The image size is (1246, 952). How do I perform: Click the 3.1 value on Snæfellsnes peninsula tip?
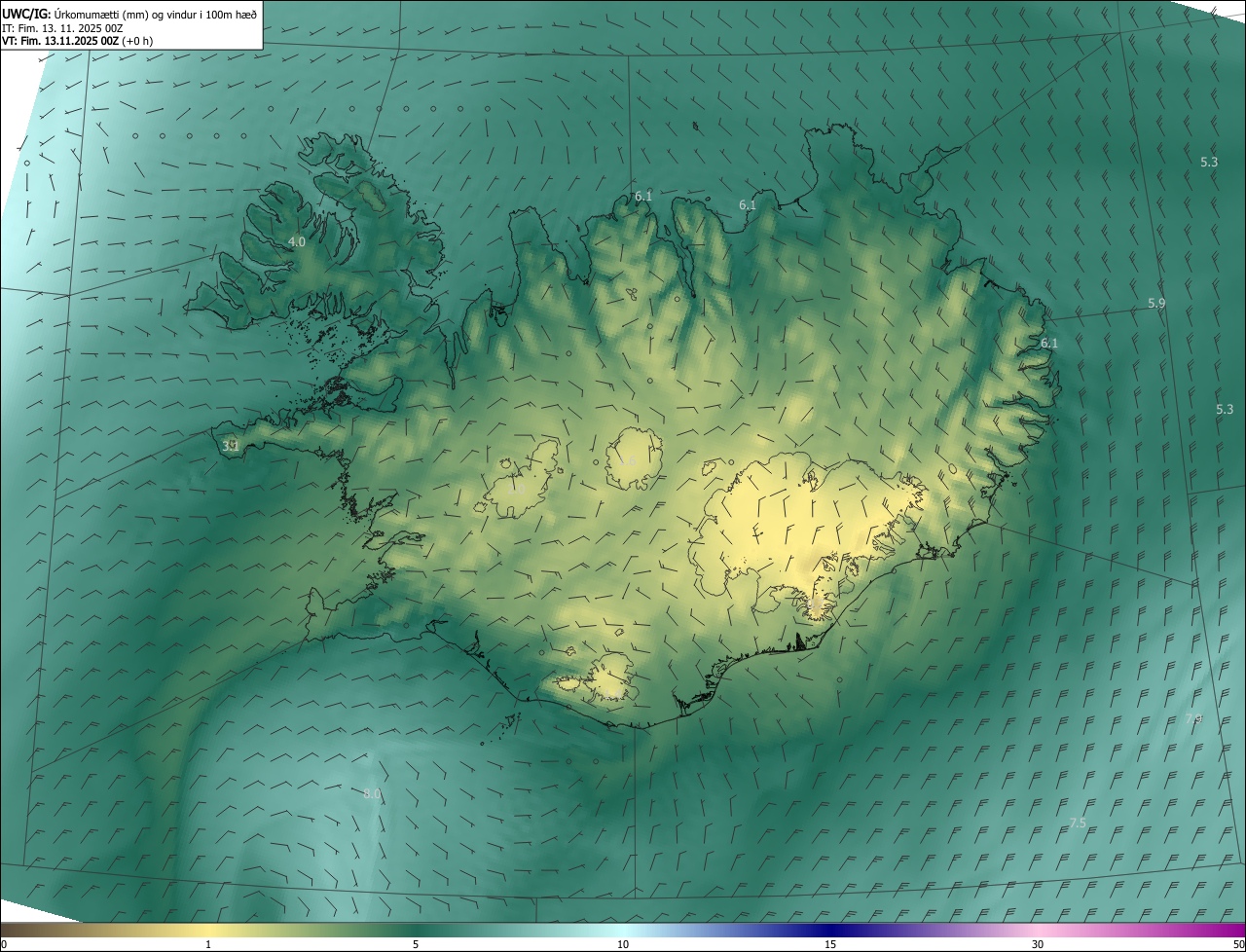pyautogui.click(x=231, y=446)
